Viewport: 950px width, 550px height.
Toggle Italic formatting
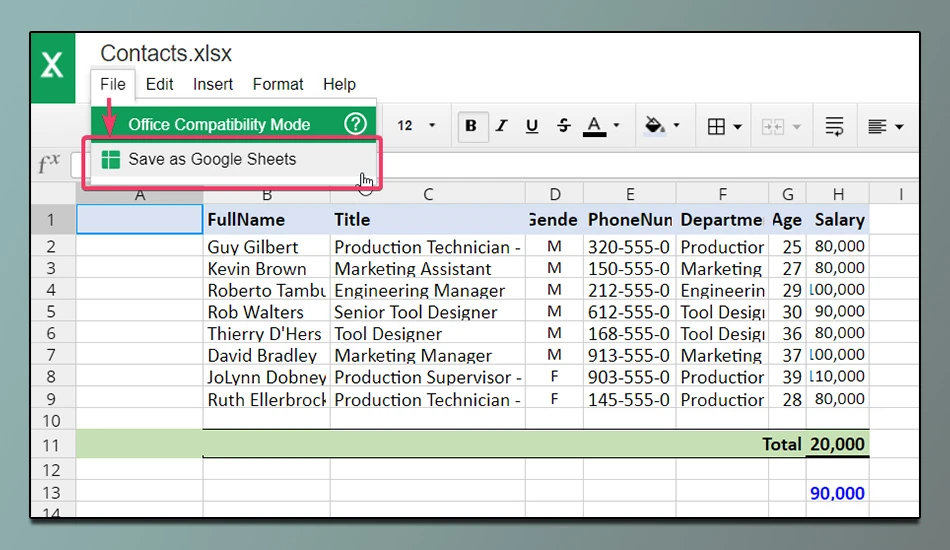[501, 126]
